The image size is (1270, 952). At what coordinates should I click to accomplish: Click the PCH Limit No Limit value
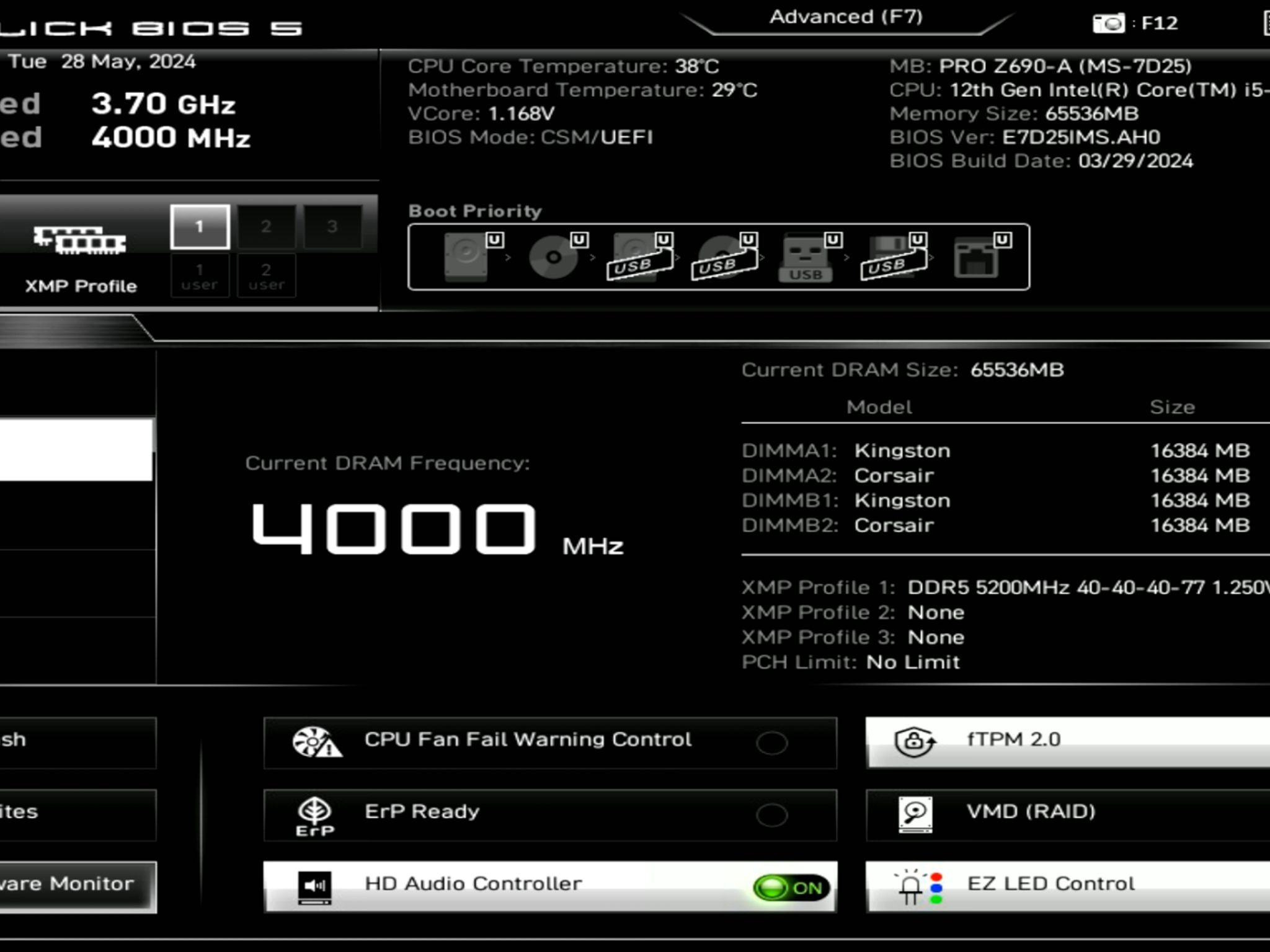[913, 662]
